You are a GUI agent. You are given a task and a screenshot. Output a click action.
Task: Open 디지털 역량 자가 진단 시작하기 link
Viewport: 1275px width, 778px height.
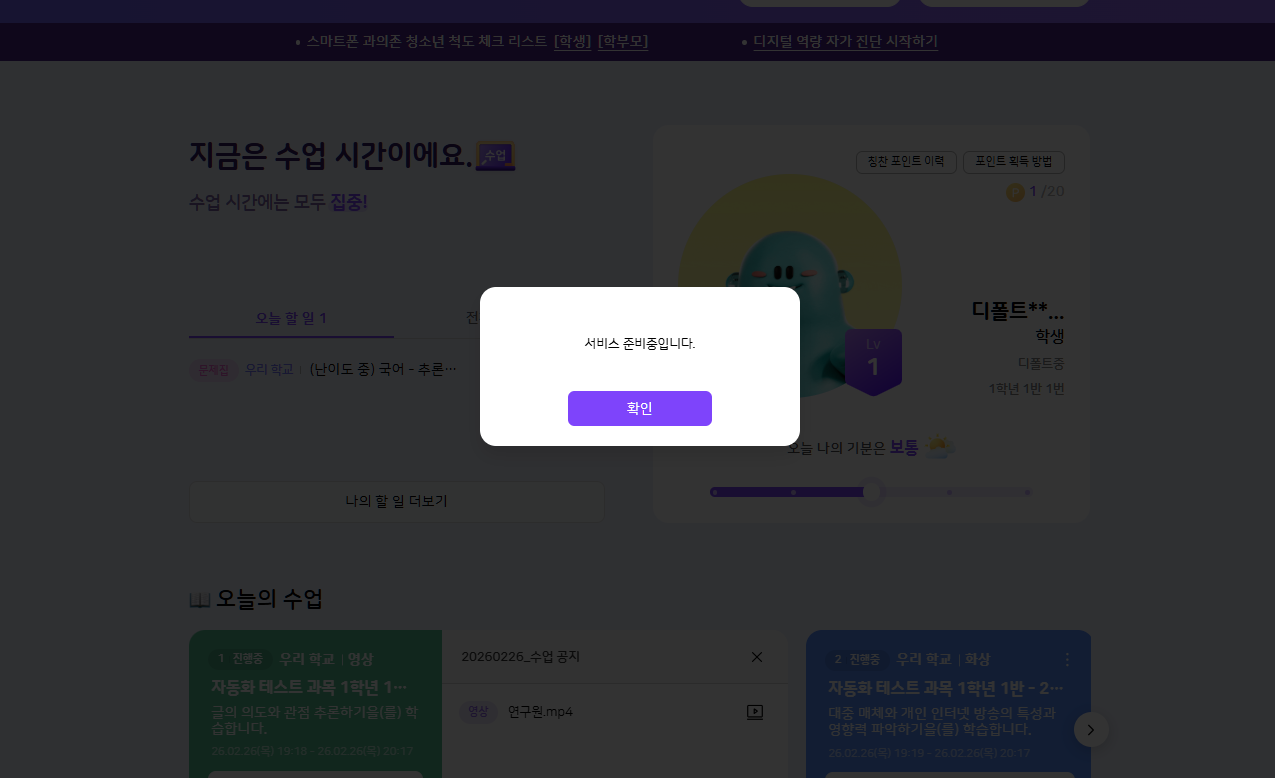[x=845, y=41]
